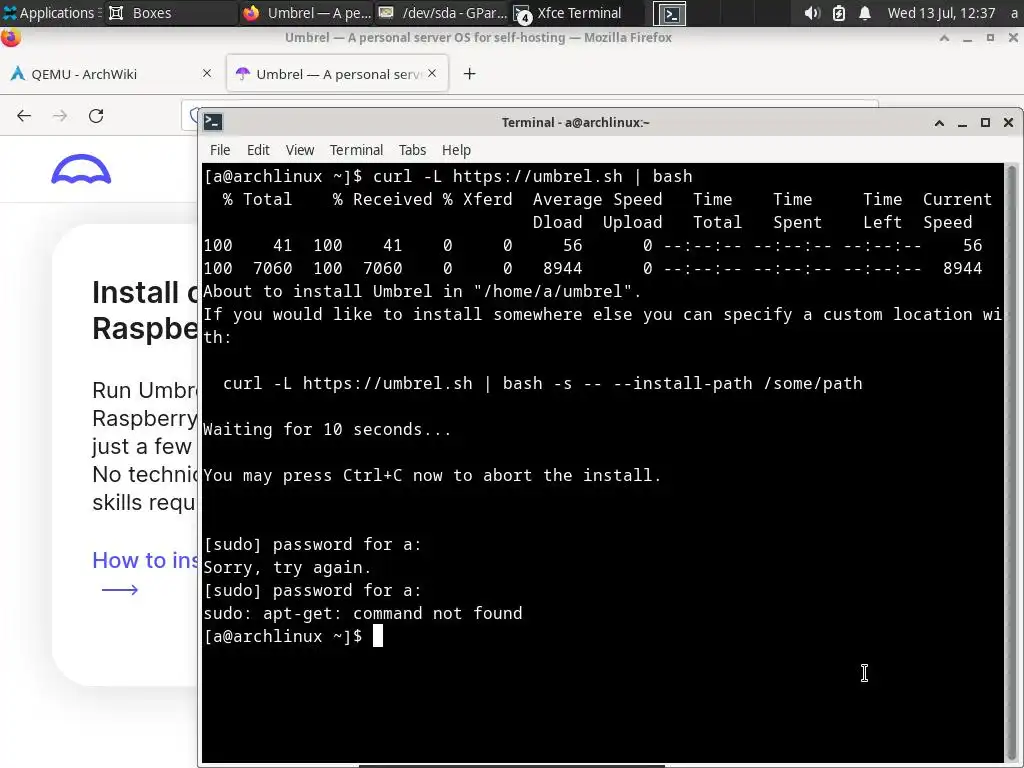The width and height of the screenshot is (1024, 768).
Task: Click the Firefox window shade (up arrow) button
Action: coord(944,38)
